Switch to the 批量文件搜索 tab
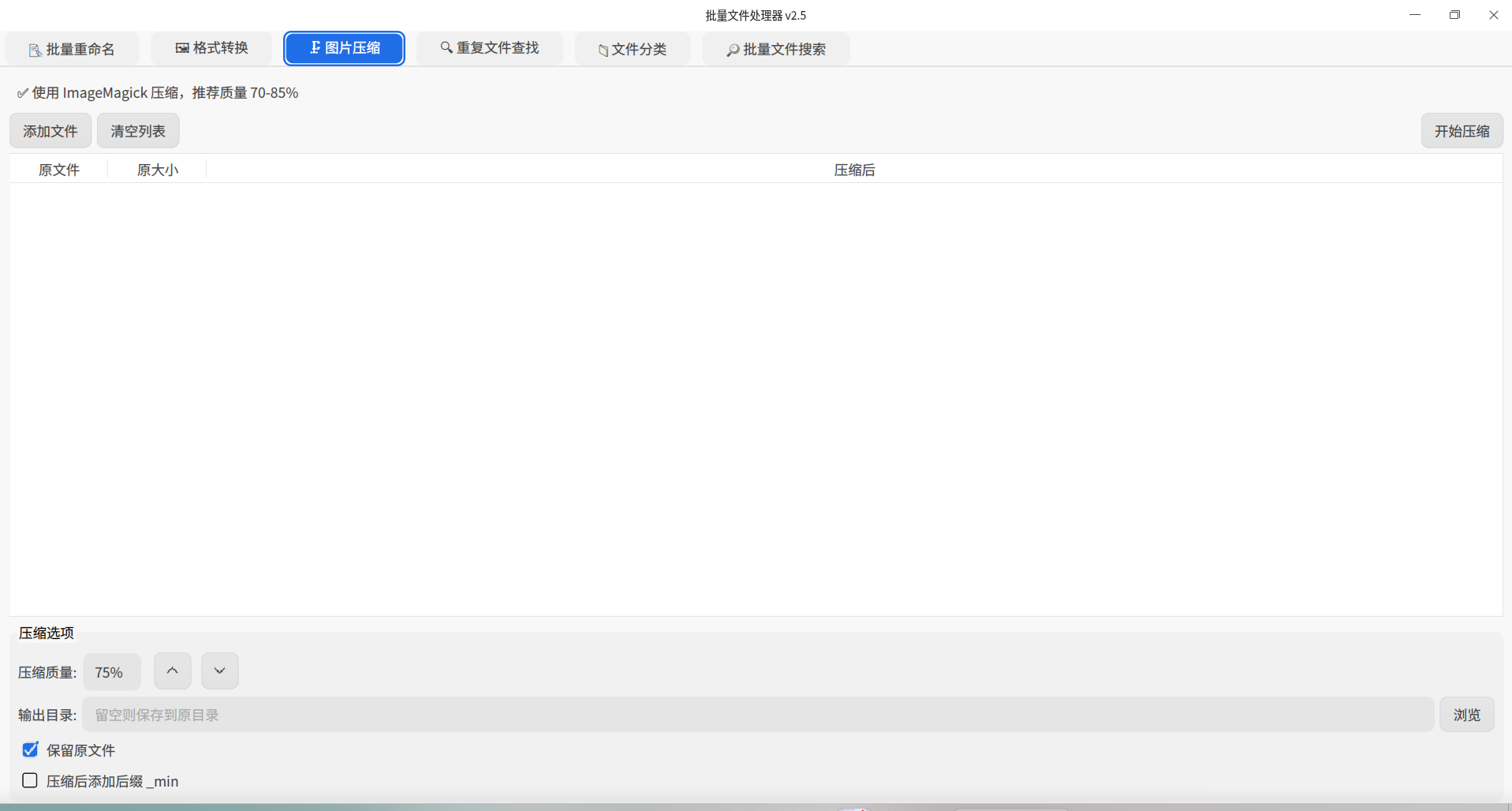 coord(775,49)
